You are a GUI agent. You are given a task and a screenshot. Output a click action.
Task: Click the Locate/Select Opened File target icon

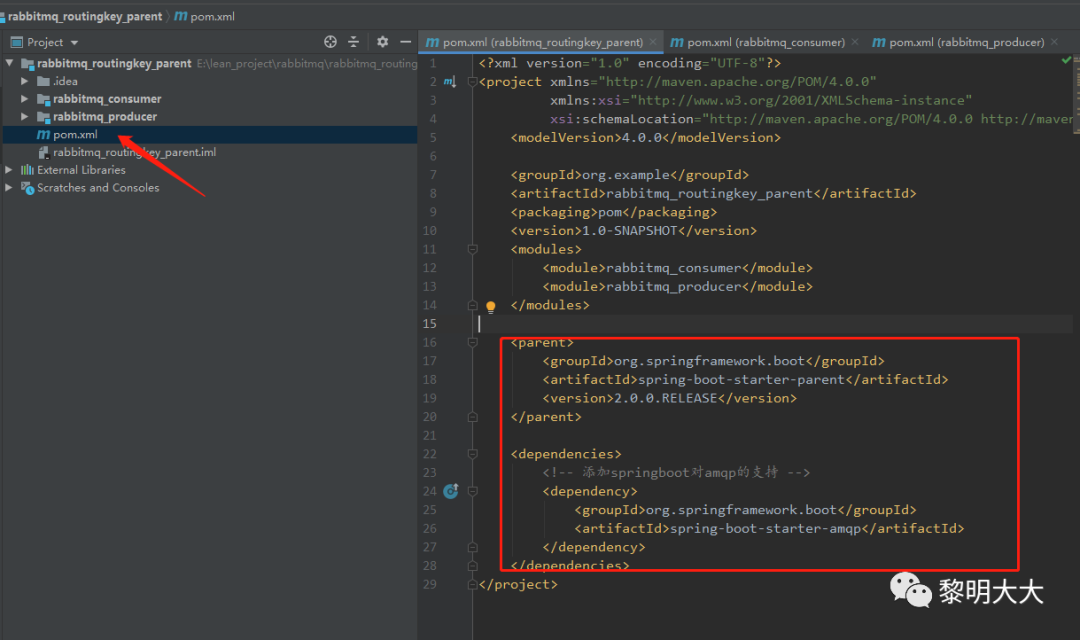pyautogui.click(x=331, y=42)
